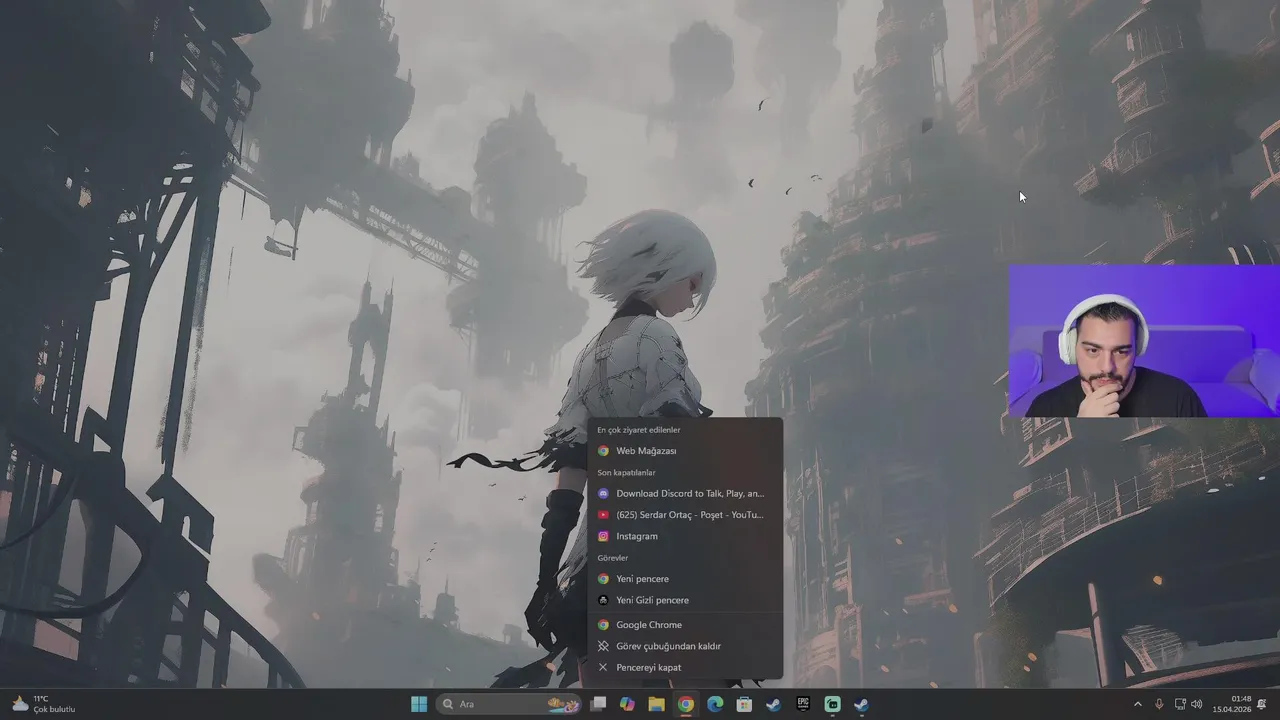1280x720 pixels.
Task: Click the Chrome taskbar icon
Action: [x=685, y=704]
